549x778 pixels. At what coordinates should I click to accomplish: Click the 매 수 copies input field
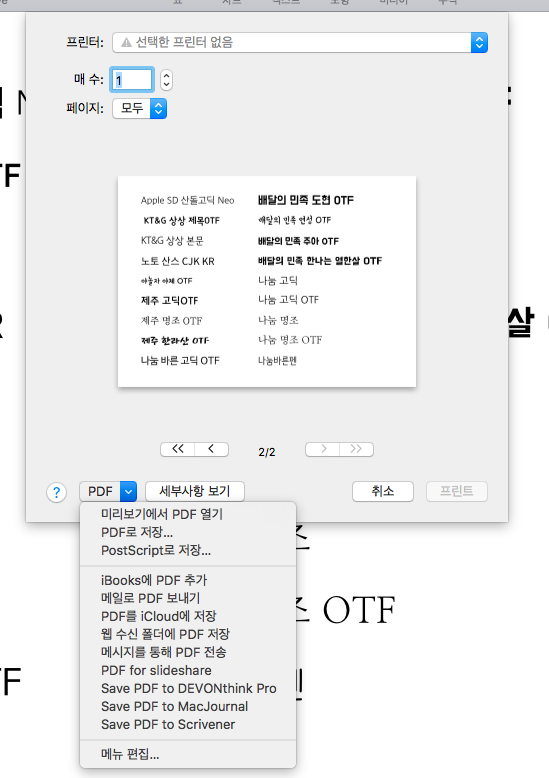(x=132, y=79)
